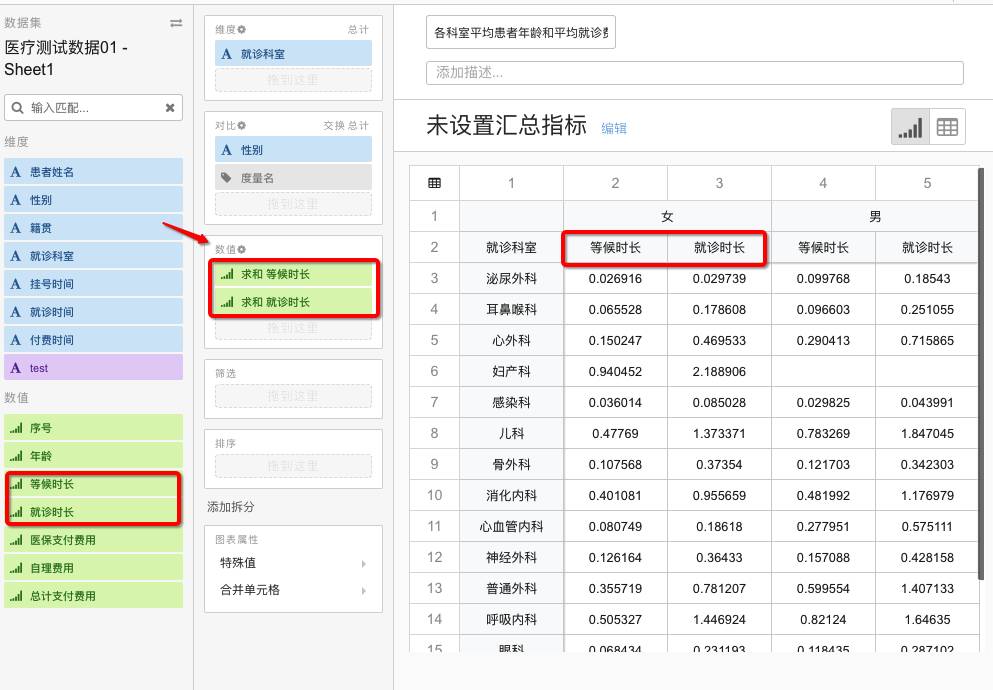Open the gear settings beside 数值 panel
This screenshot has width=993, height=690.
point(242,249)
